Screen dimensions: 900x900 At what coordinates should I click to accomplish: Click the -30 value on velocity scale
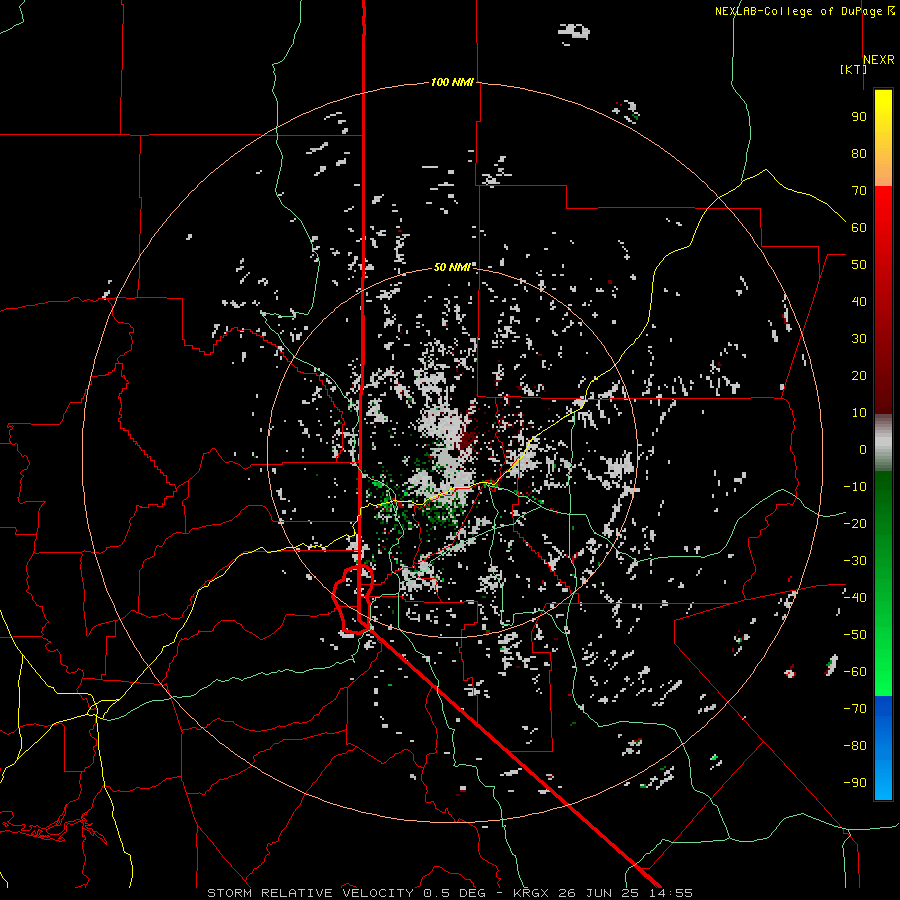[855, 560]
